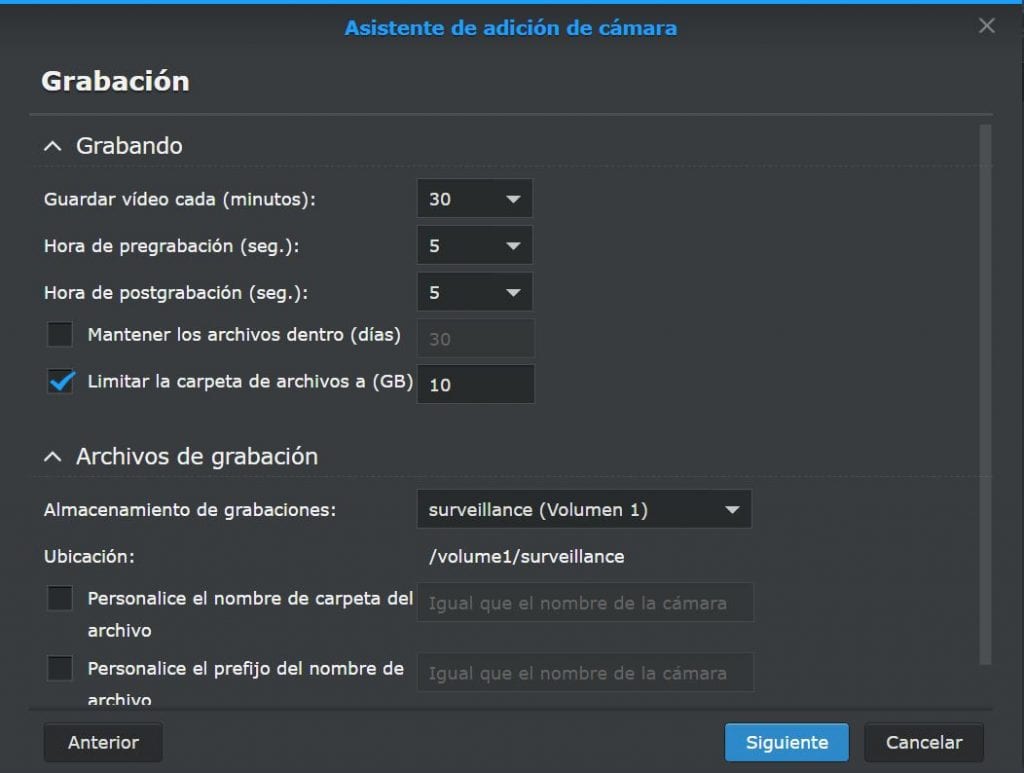This screenshot has height=773, width=1024.
Task: Open the recordings storage volume selector
Action: pyautogui.click(x=585, y=509)
